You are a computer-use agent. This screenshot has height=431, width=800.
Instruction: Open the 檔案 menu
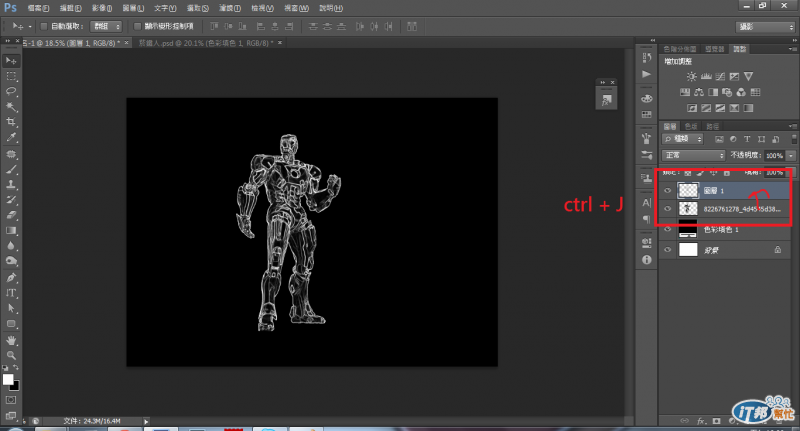[38, 7]
